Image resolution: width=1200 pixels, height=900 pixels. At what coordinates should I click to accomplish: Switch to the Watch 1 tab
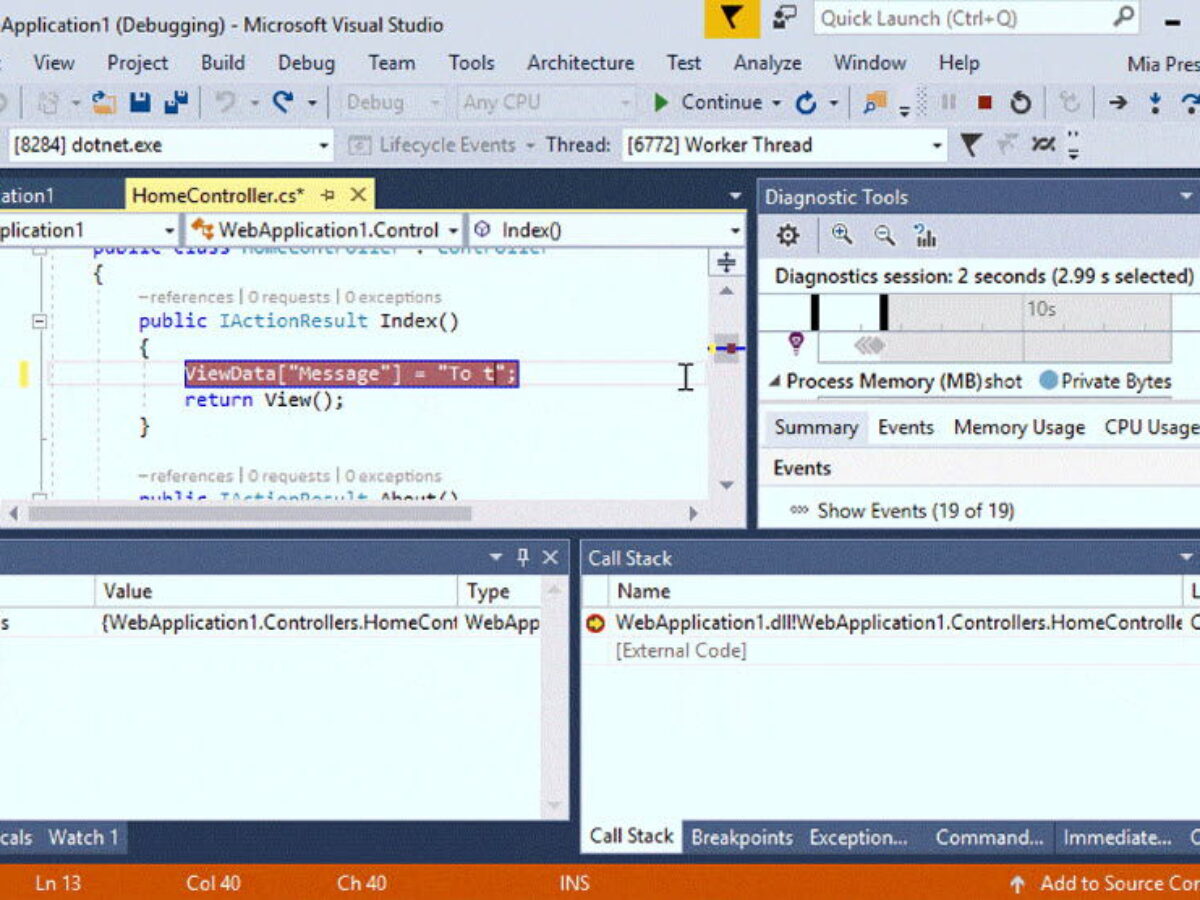pyautogui.click(x=83, y=837)
